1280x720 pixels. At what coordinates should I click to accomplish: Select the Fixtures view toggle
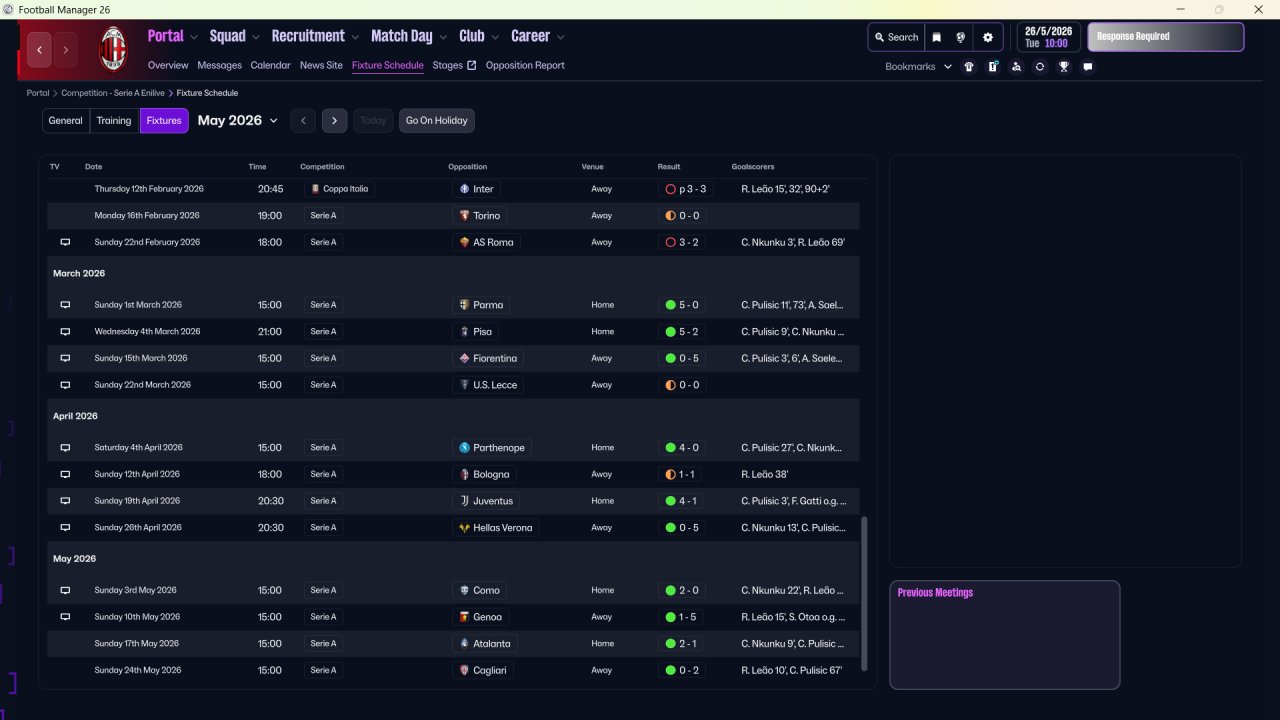click(x=164, y=121)
